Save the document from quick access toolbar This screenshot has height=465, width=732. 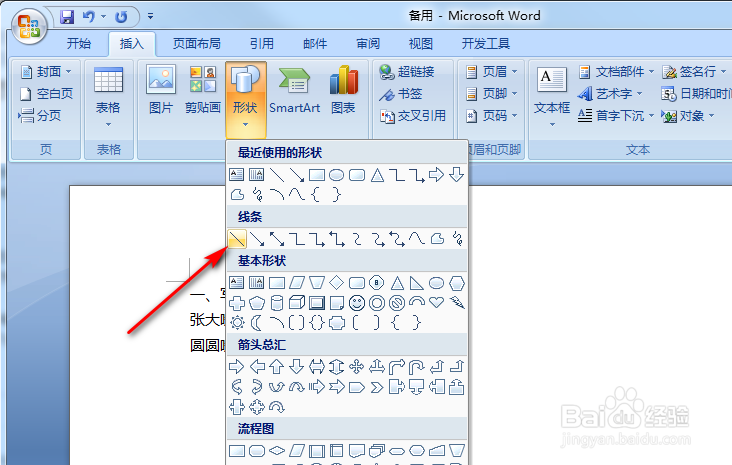pyautogui.click(x=67, y=17)
